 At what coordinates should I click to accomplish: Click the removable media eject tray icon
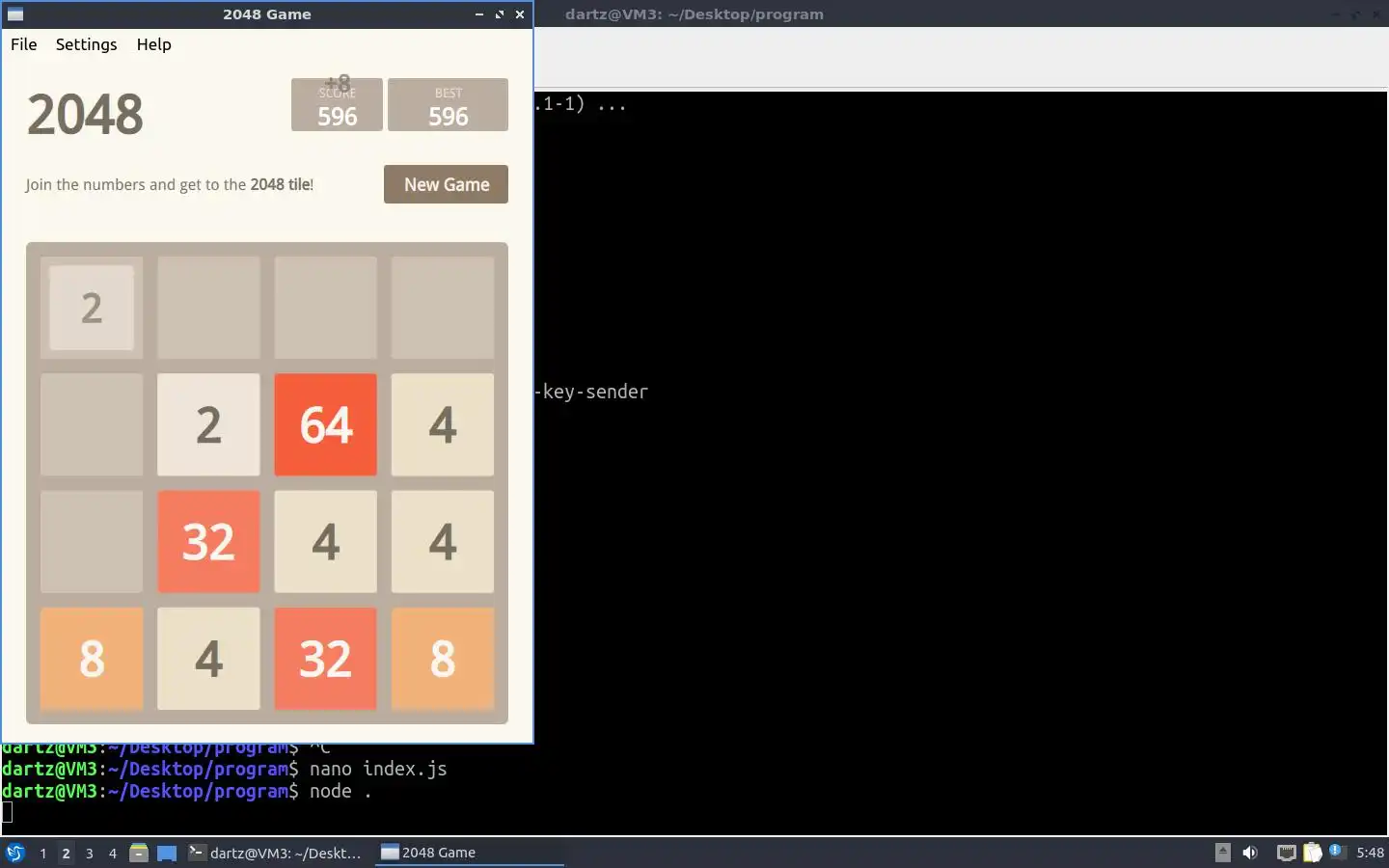[1222, 853]
